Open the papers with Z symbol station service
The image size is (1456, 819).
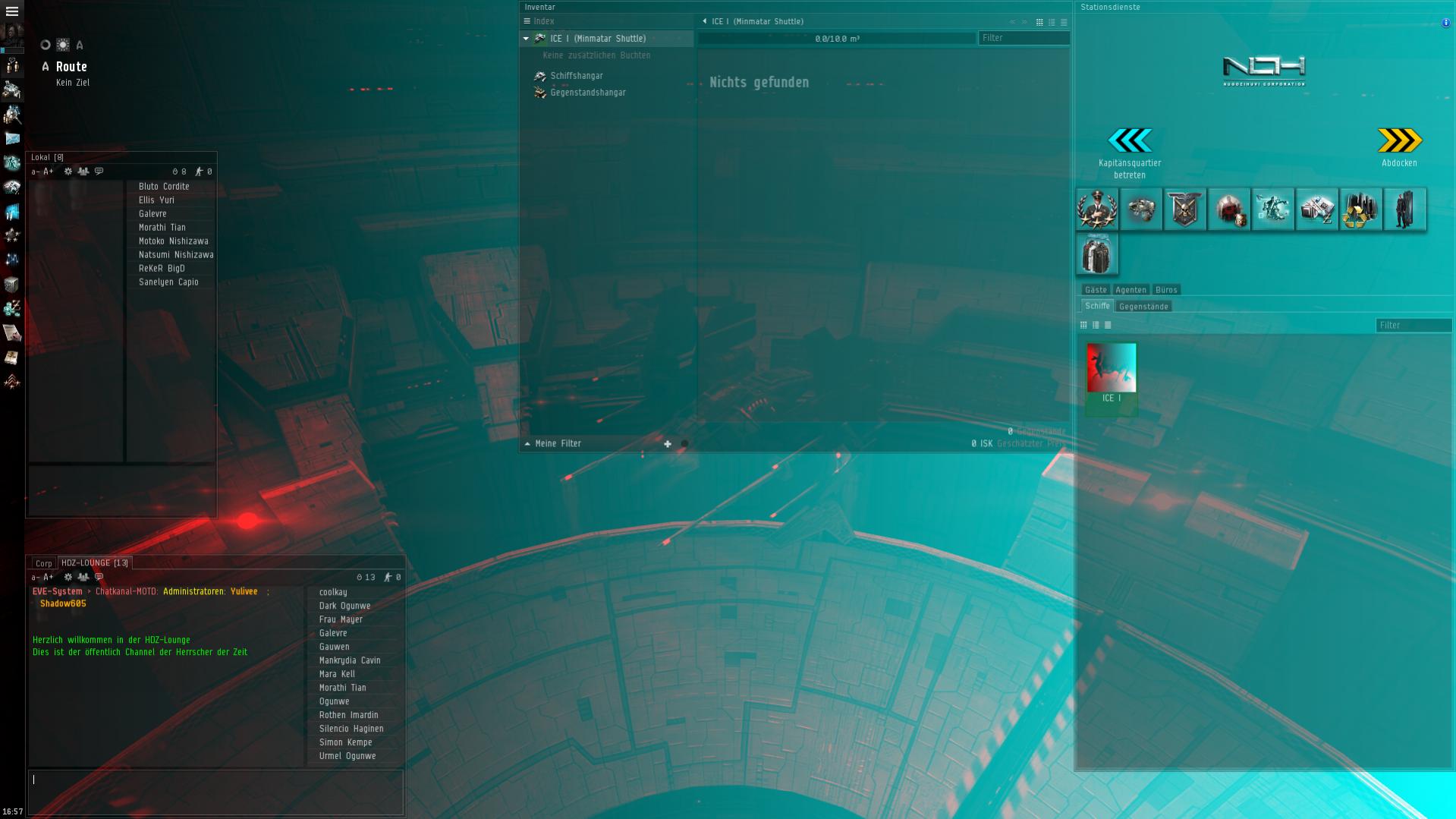pyautogui.click(x=1317, y=209)
